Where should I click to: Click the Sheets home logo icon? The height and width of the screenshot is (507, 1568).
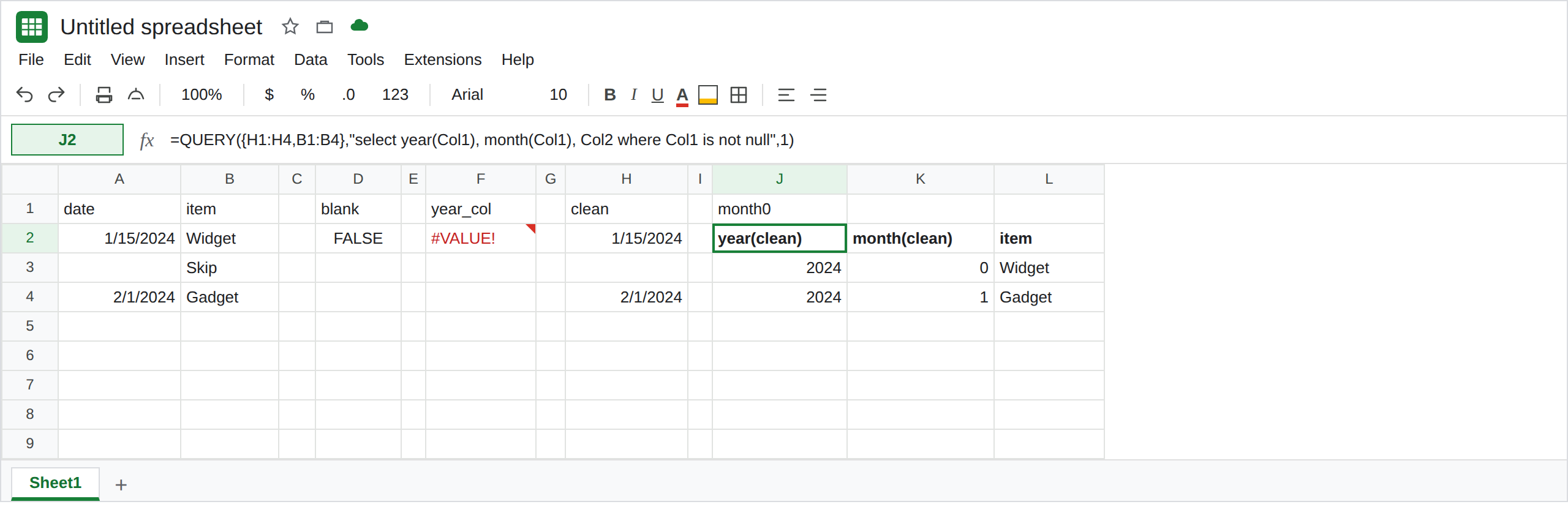tap(31, 27)
